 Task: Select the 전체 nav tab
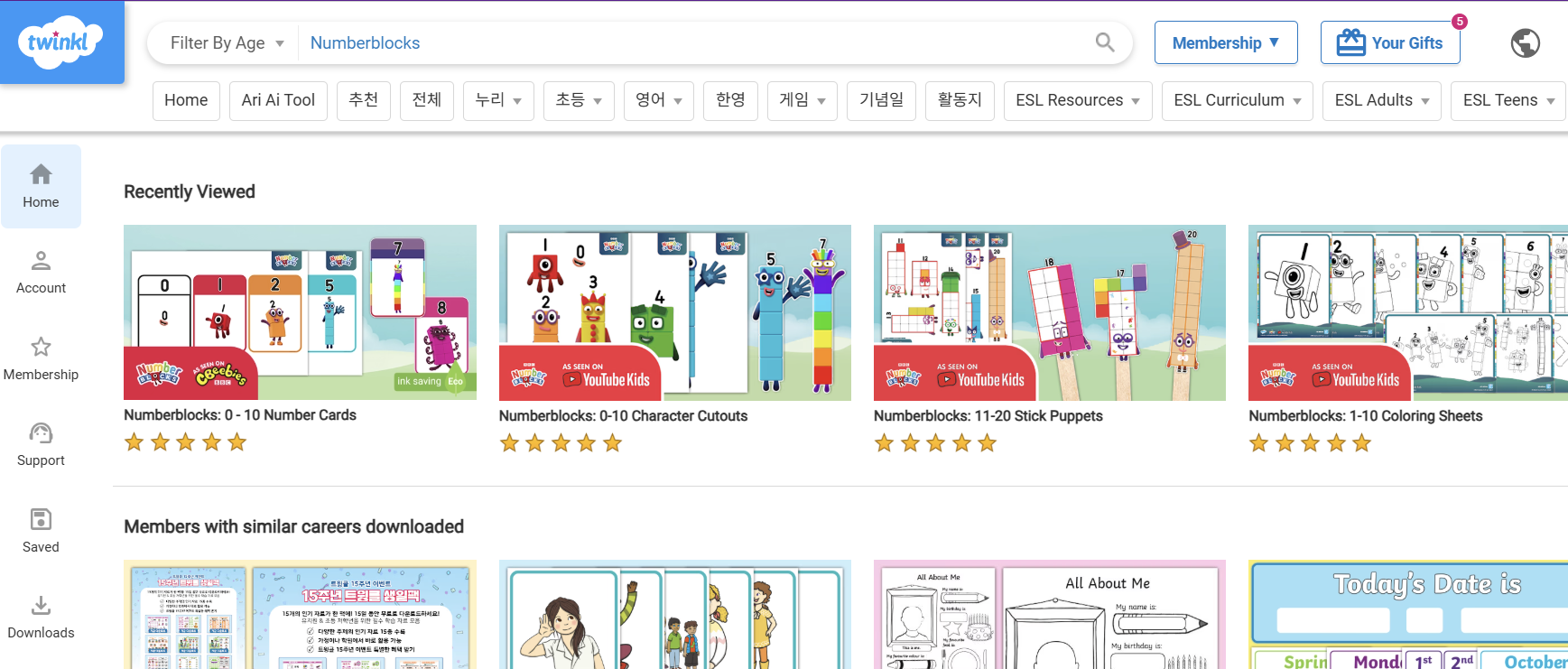pos(427,100)
